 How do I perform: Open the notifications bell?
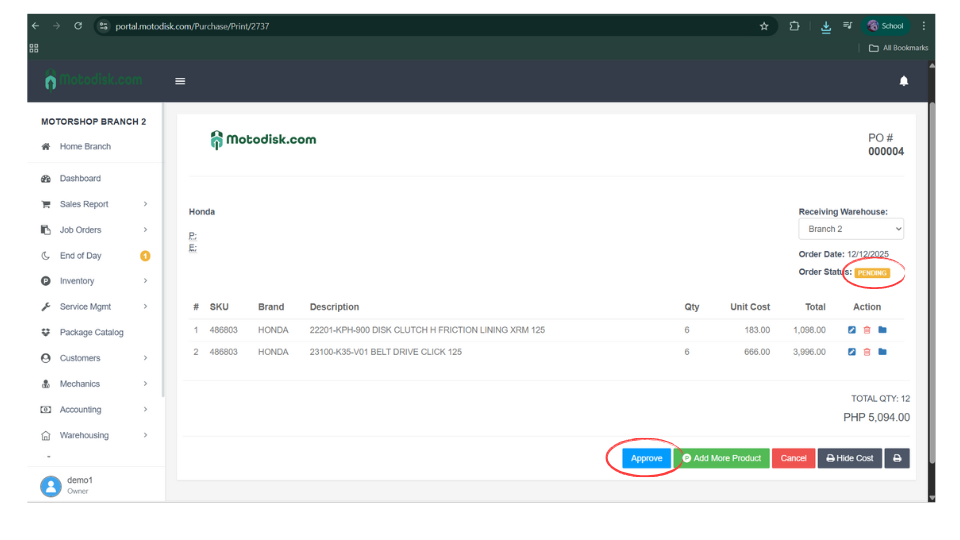click(x=904, y=81)
